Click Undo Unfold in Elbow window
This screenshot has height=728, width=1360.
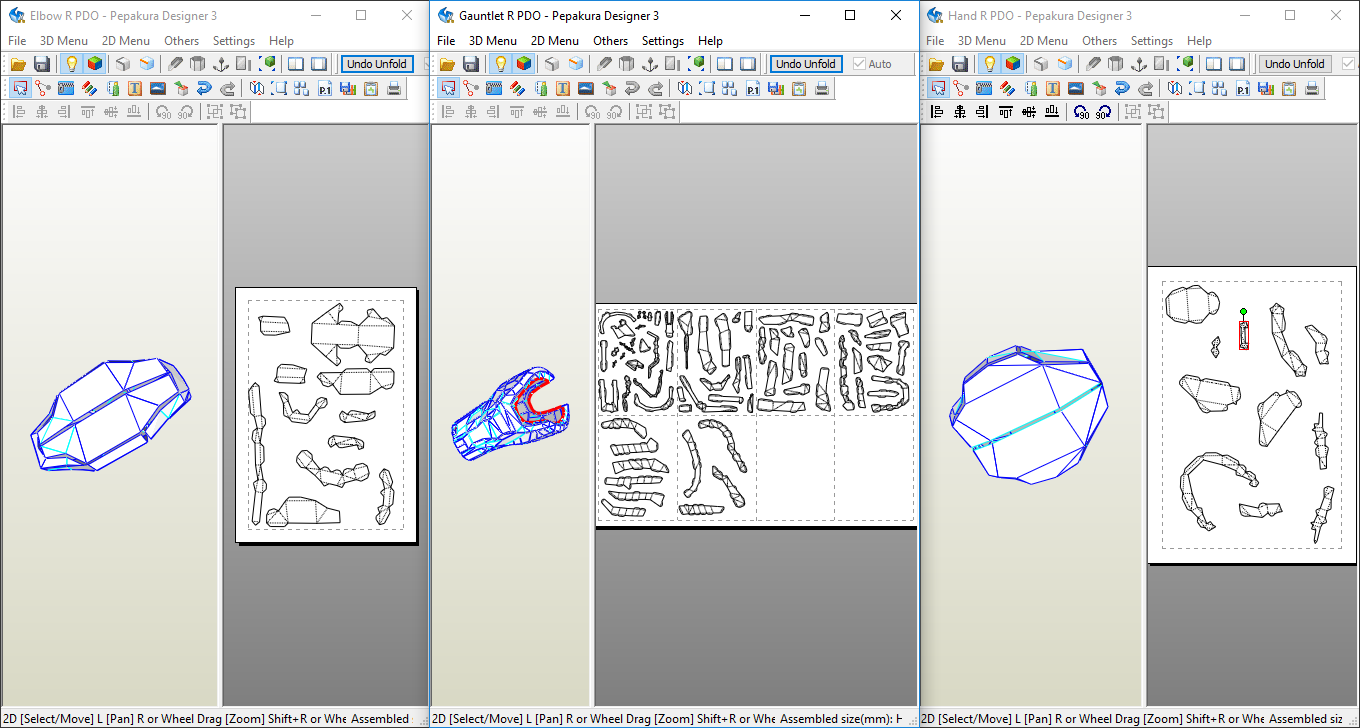[377, 64]
